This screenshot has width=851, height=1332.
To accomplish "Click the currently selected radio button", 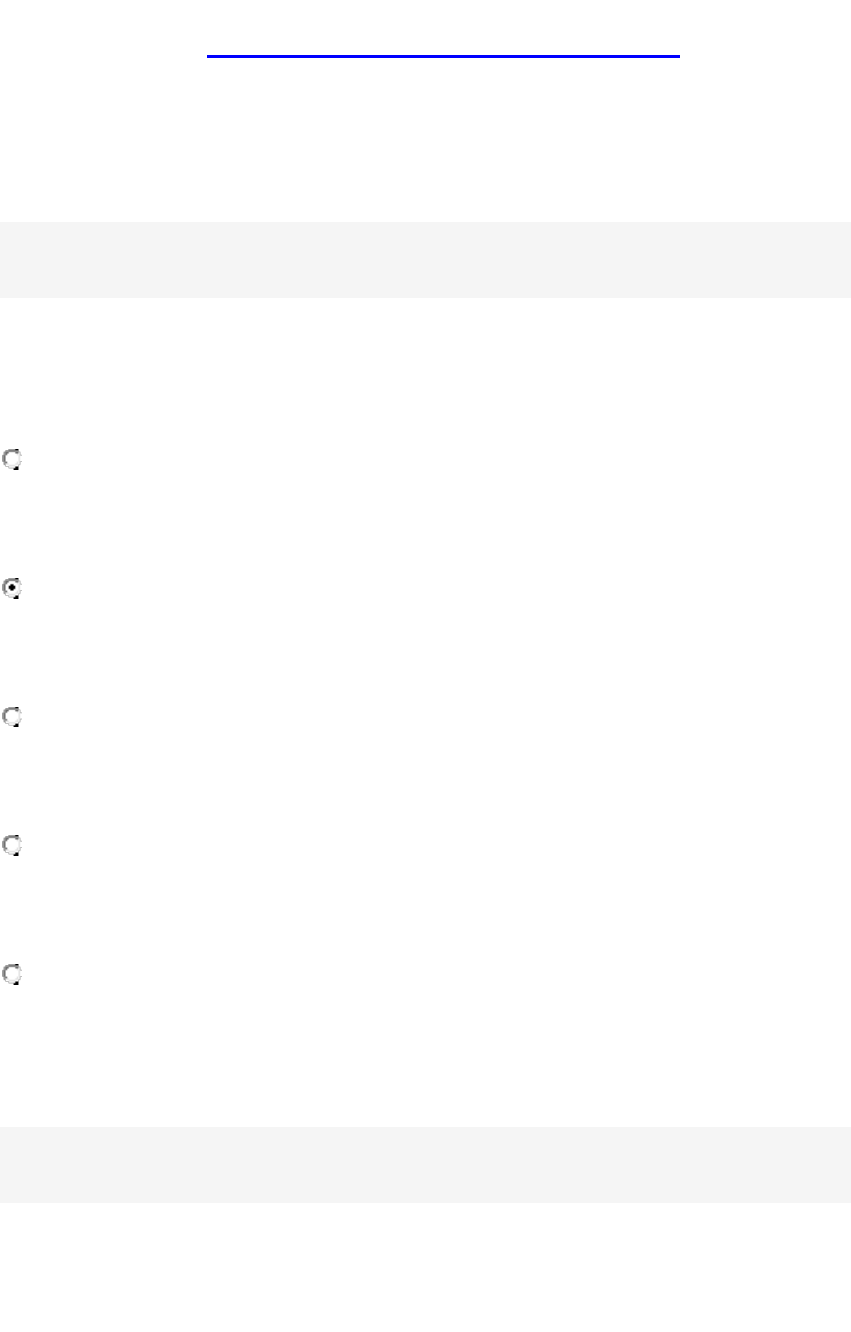I will [12, 589].
